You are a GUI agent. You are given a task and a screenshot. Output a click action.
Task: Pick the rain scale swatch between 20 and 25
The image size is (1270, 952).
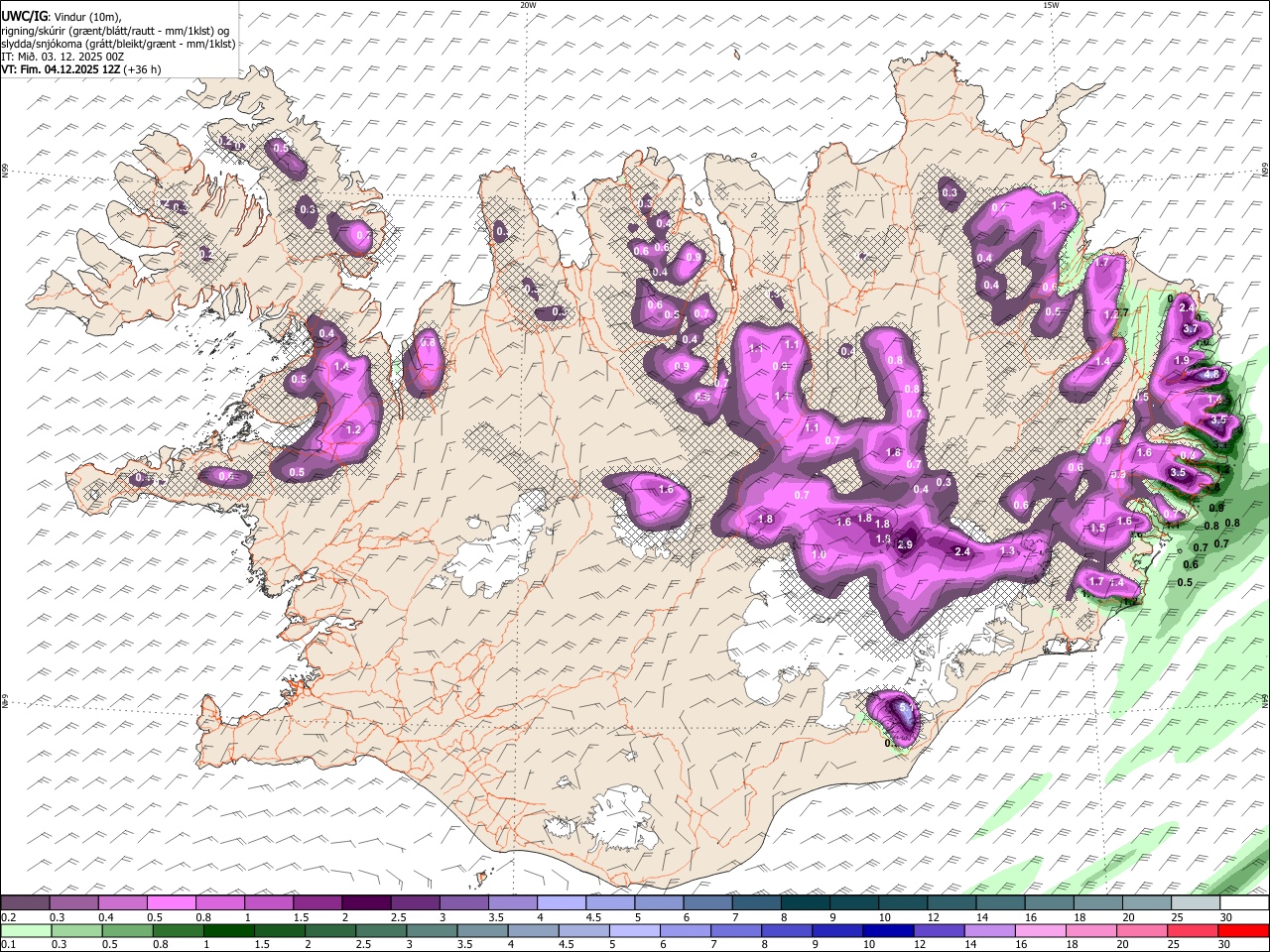(1143, 930)
